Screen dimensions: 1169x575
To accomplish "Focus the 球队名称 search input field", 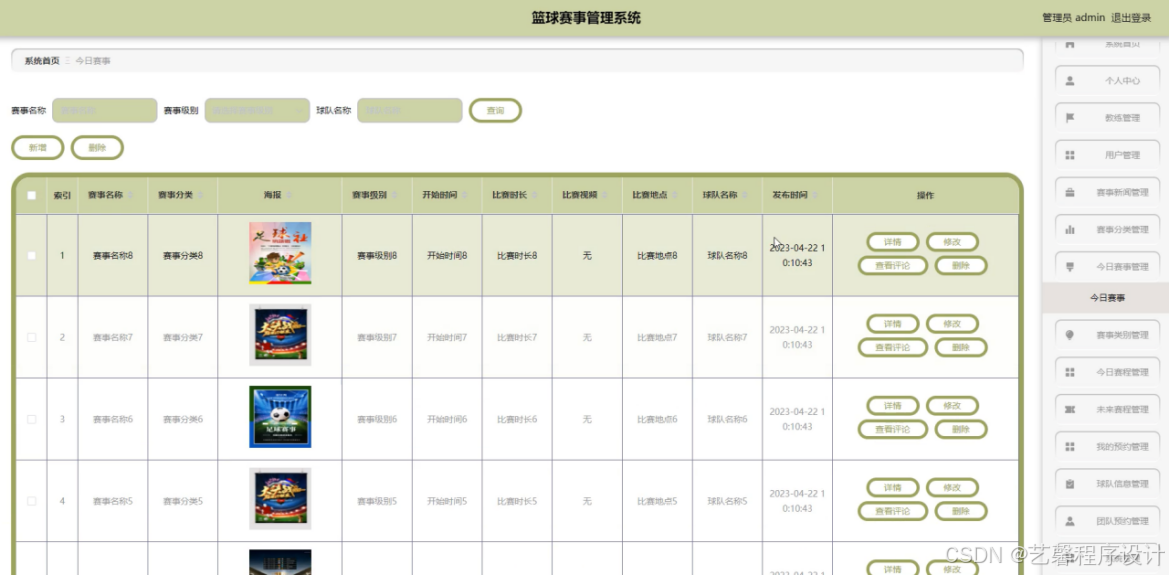I will (410, 110).
